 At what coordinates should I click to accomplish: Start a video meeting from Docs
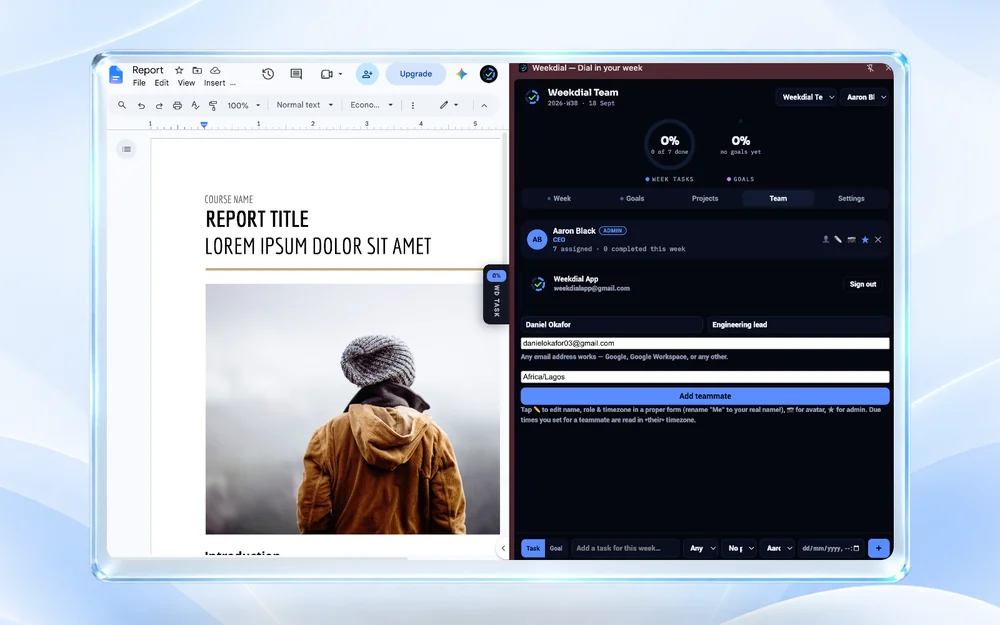pyautogui.click(x=327, y=74)
